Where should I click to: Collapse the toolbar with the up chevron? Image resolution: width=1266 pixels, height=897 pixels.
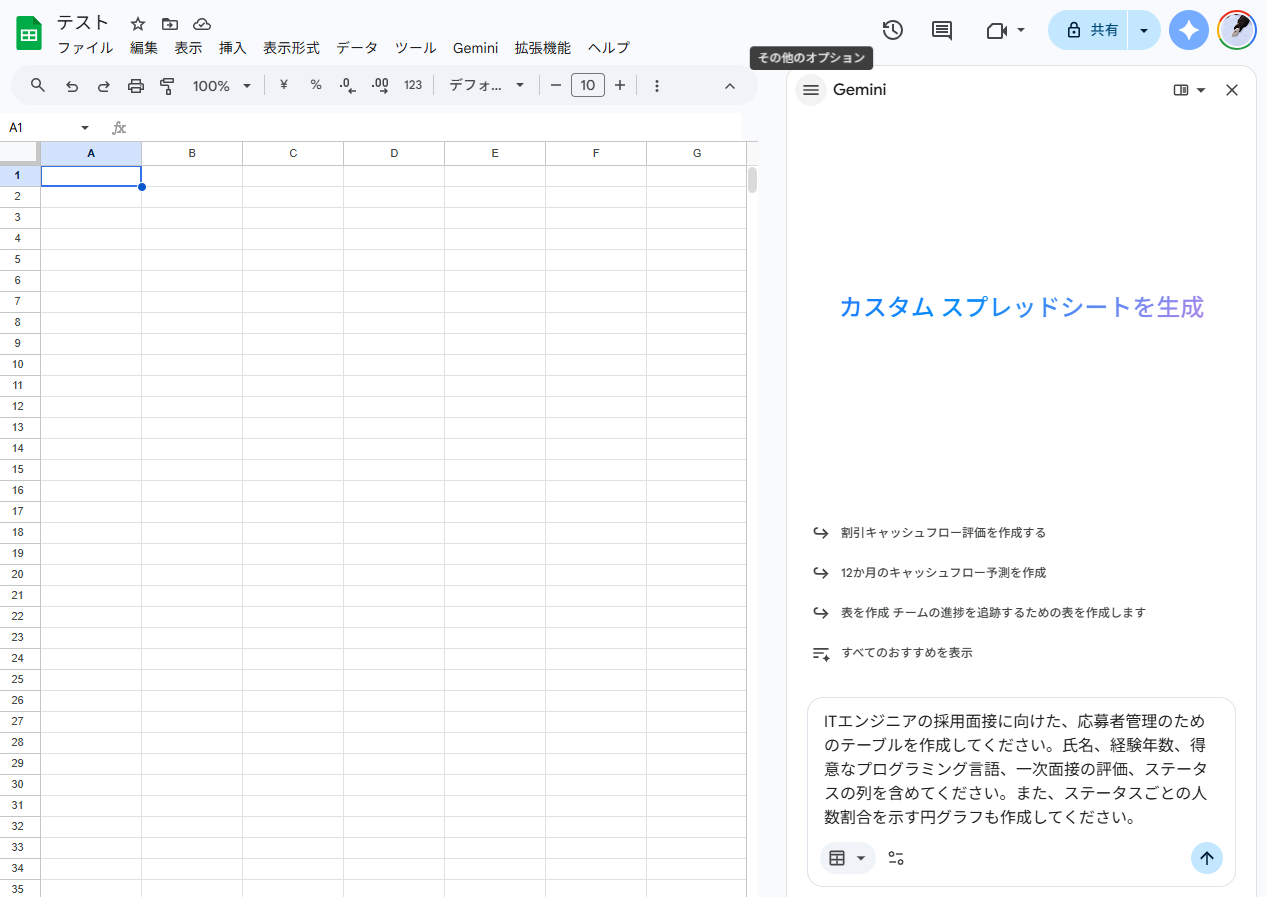pos(730,86)
